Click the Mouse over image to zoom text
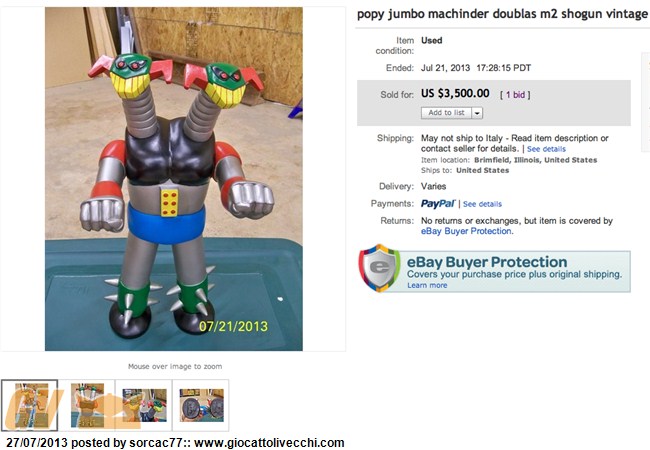Screen dimensions: 650x450 175,366
